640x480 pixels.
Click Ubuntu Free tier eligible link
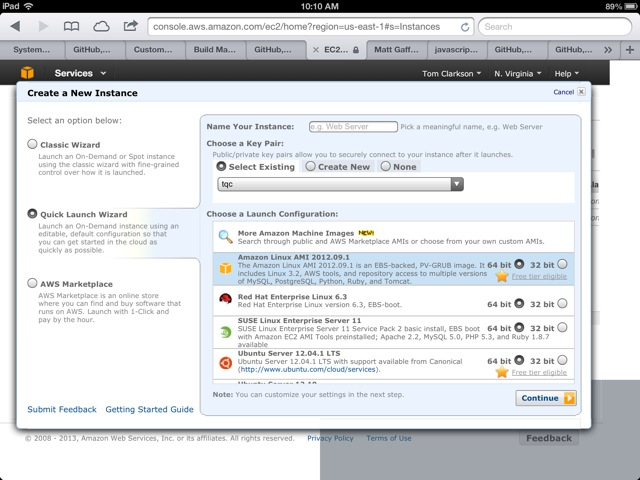click(x=539, y=372)
